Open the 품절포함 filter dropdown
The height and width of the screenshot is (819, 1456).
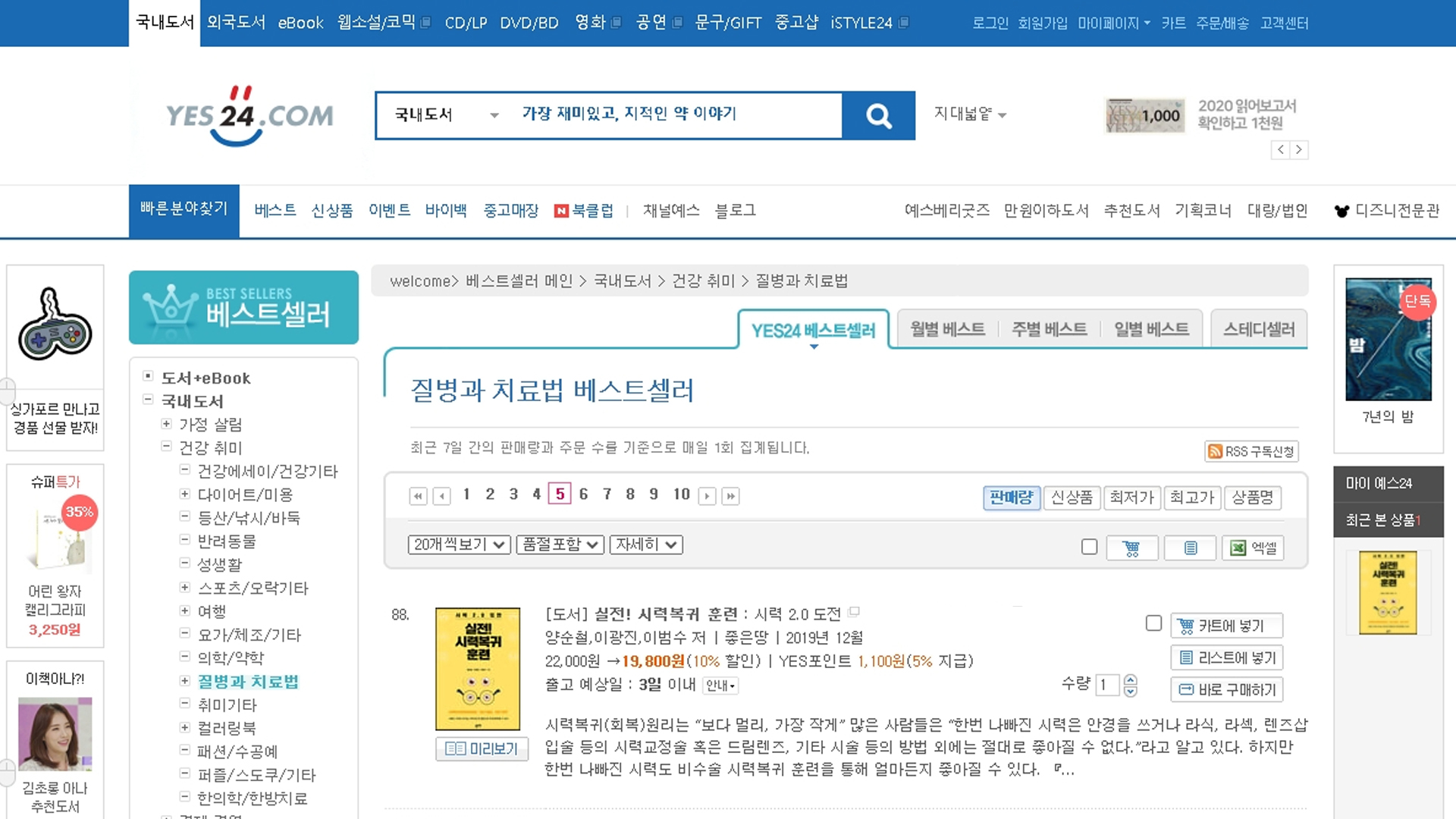tap(560, 544)
